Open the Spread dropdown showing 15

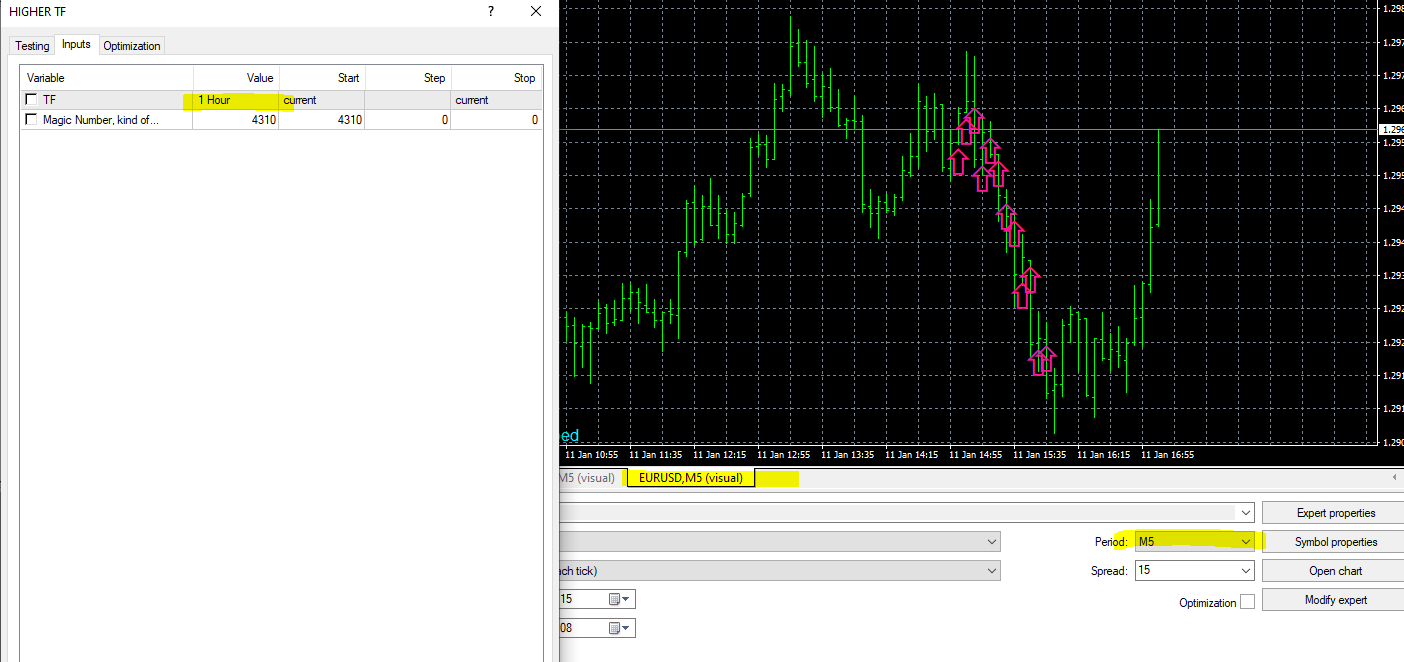1195,570
